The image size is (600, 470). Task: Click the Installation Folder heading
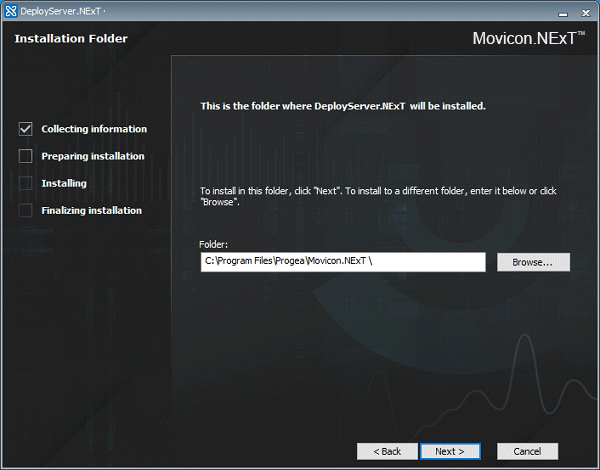71,39
